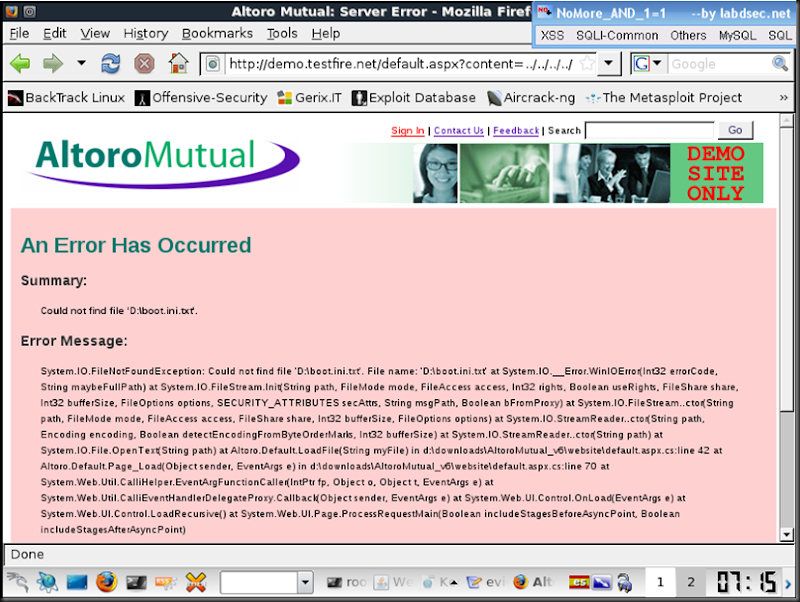The height and width of the screenshot is (602, 800).
Task: Click the Contact Us link
Action: click(459, 131)
